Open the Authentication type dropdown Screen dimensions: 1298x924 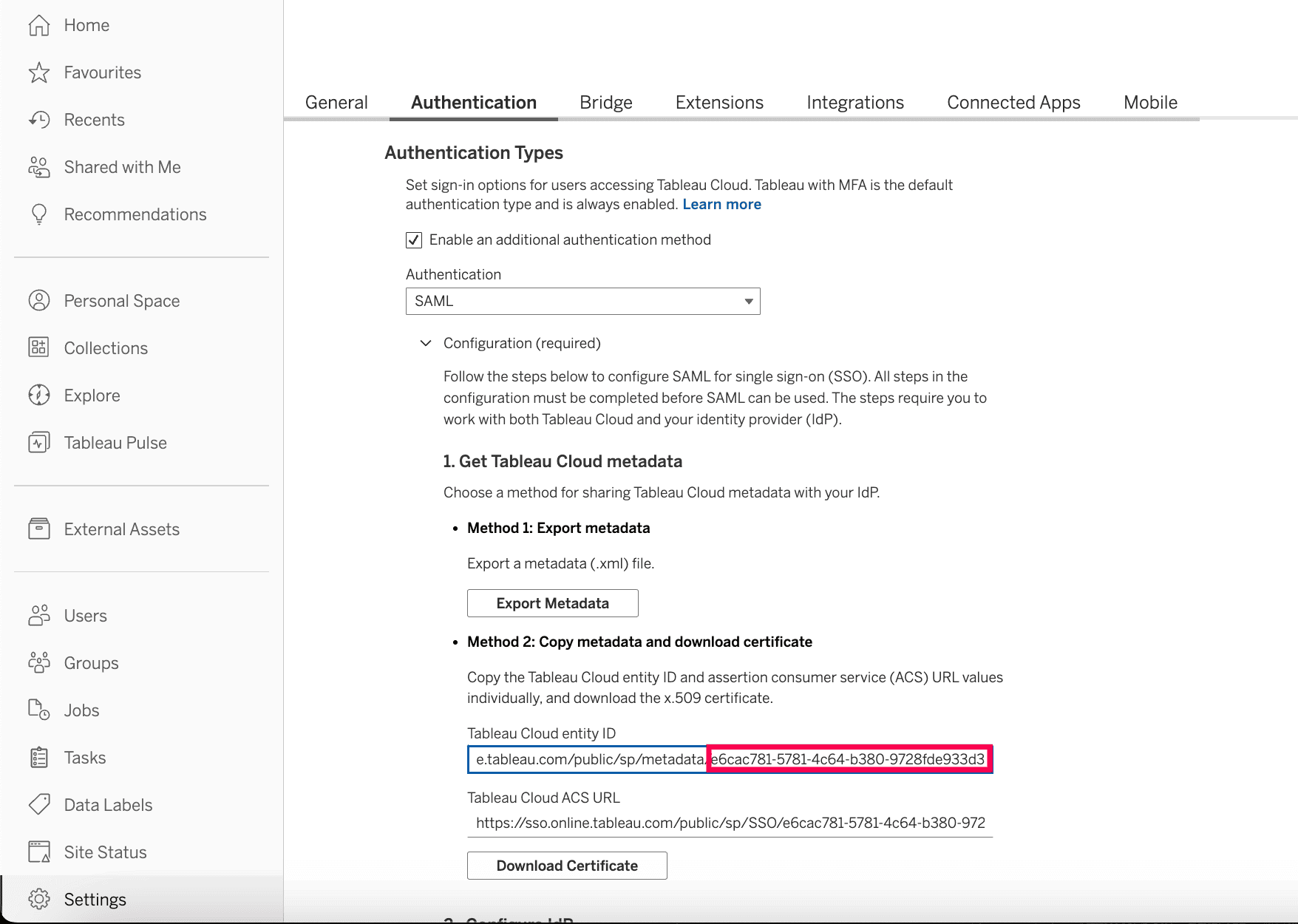tap(747, 301)
